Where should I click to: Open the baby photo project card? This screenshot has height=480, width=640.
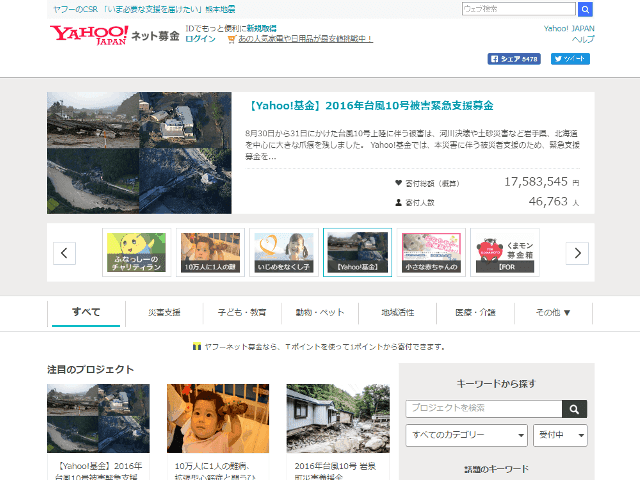coord(218,418)
